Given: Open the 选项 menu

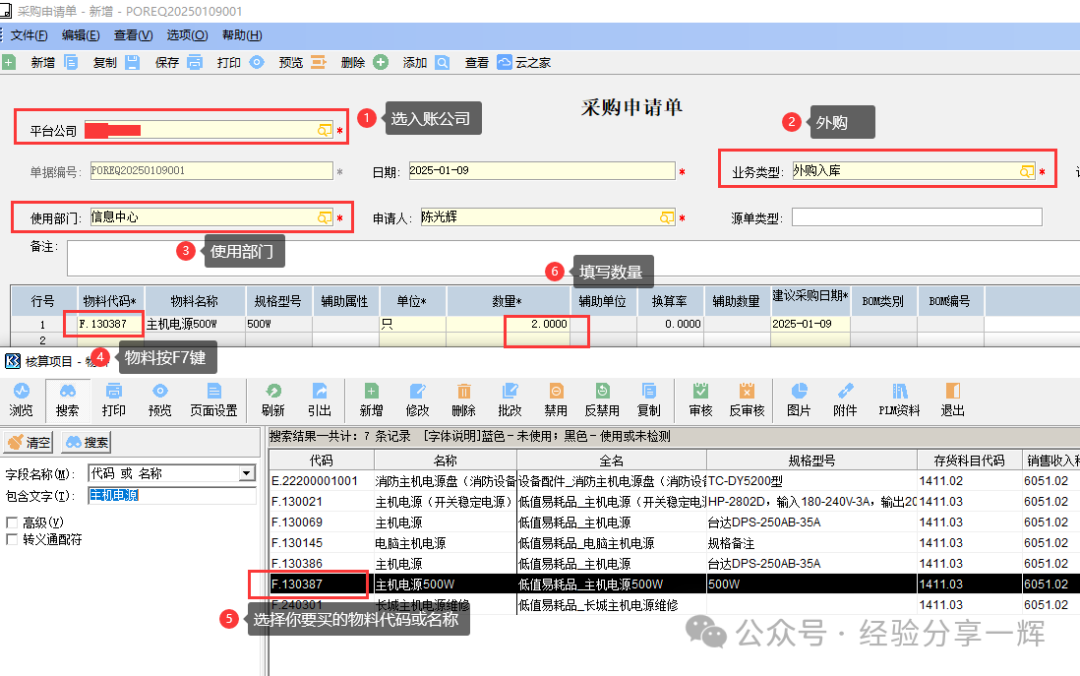Looking at the screenshot, I should (x=186, y=35).
